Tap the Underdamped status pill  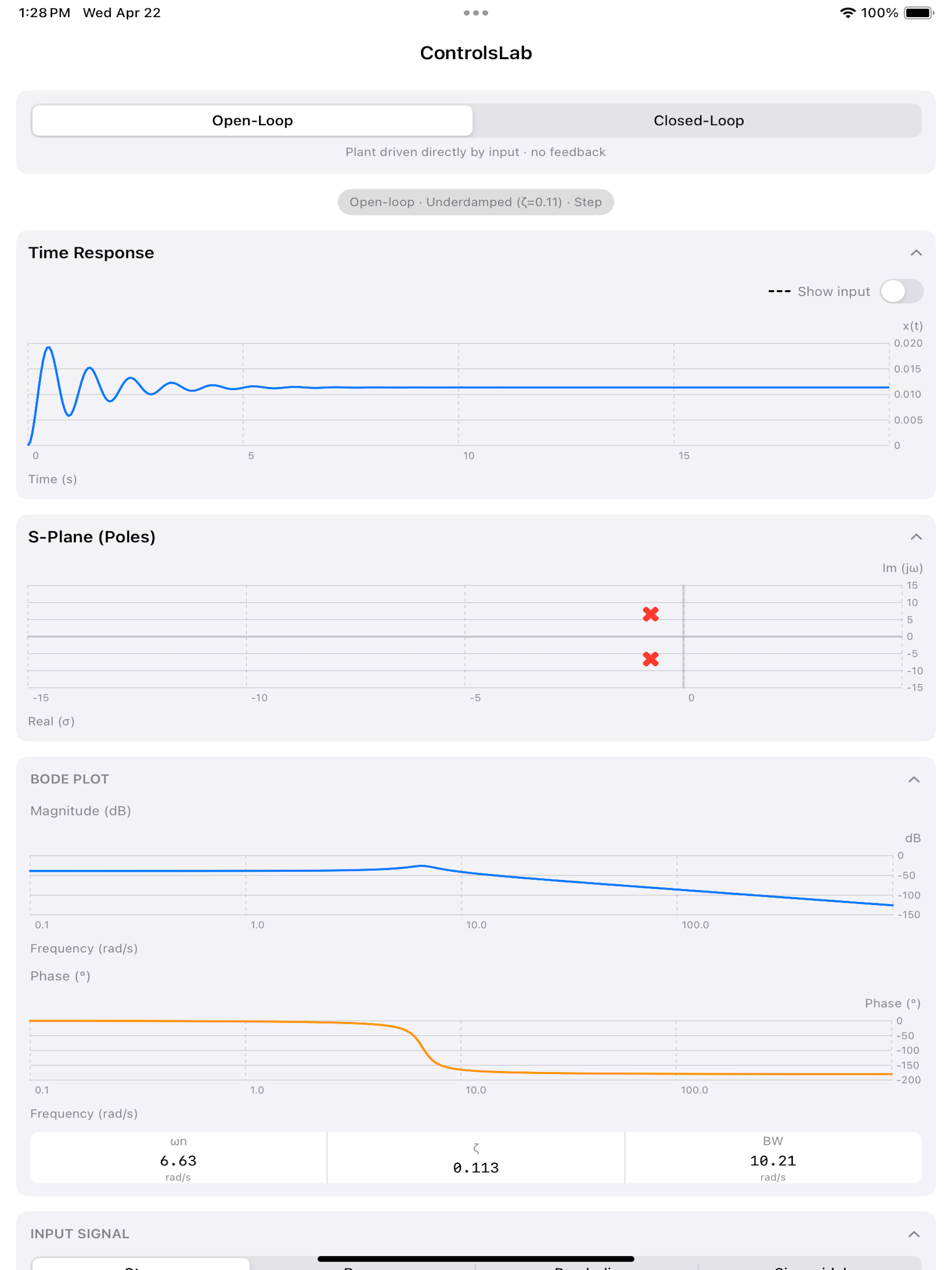click(476, 202)
